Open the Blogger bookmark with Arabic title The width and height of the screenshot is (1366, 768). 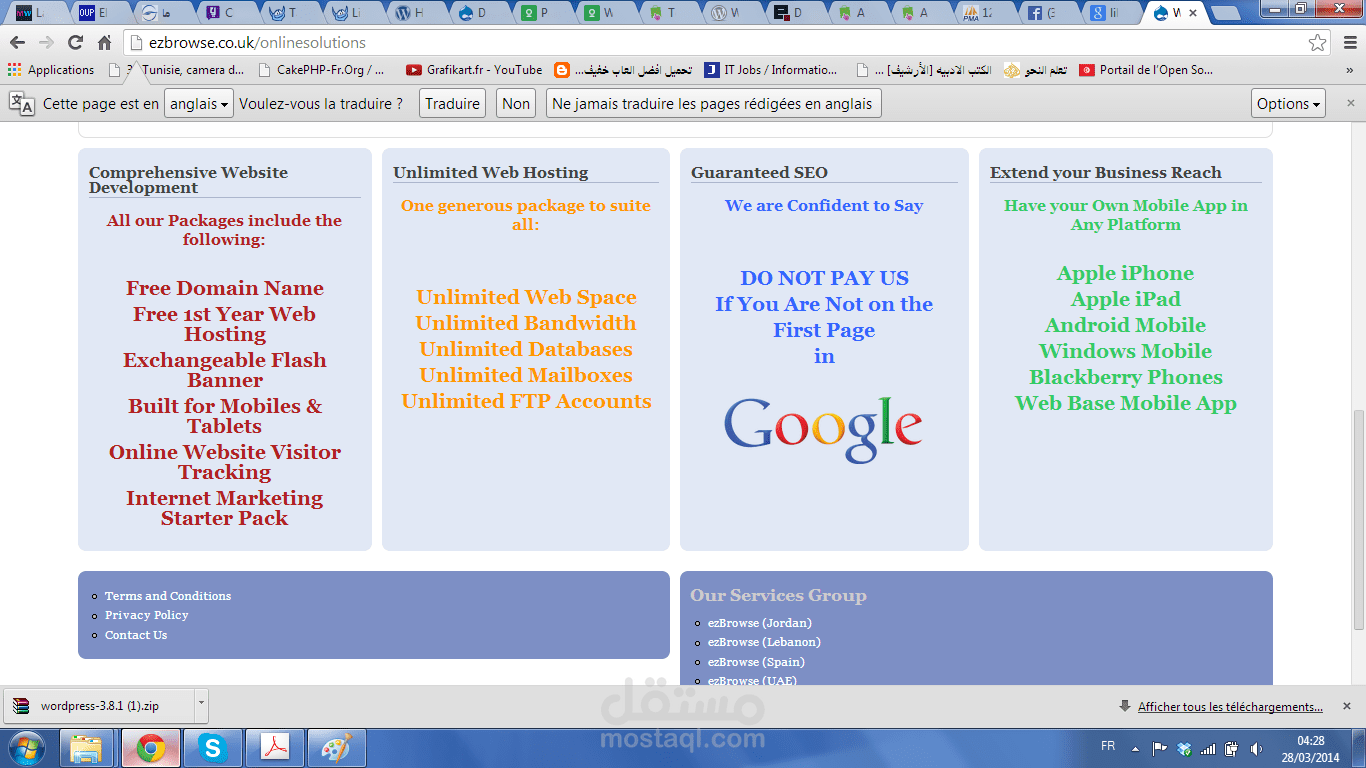click(623, 70)
